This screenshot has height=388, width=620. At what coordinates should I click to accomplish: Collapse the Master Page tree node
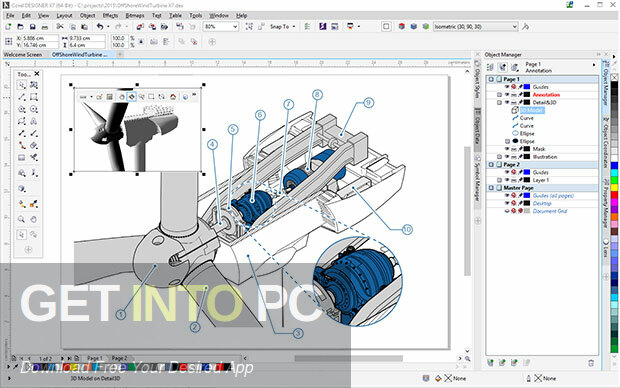tap(491, 188)
